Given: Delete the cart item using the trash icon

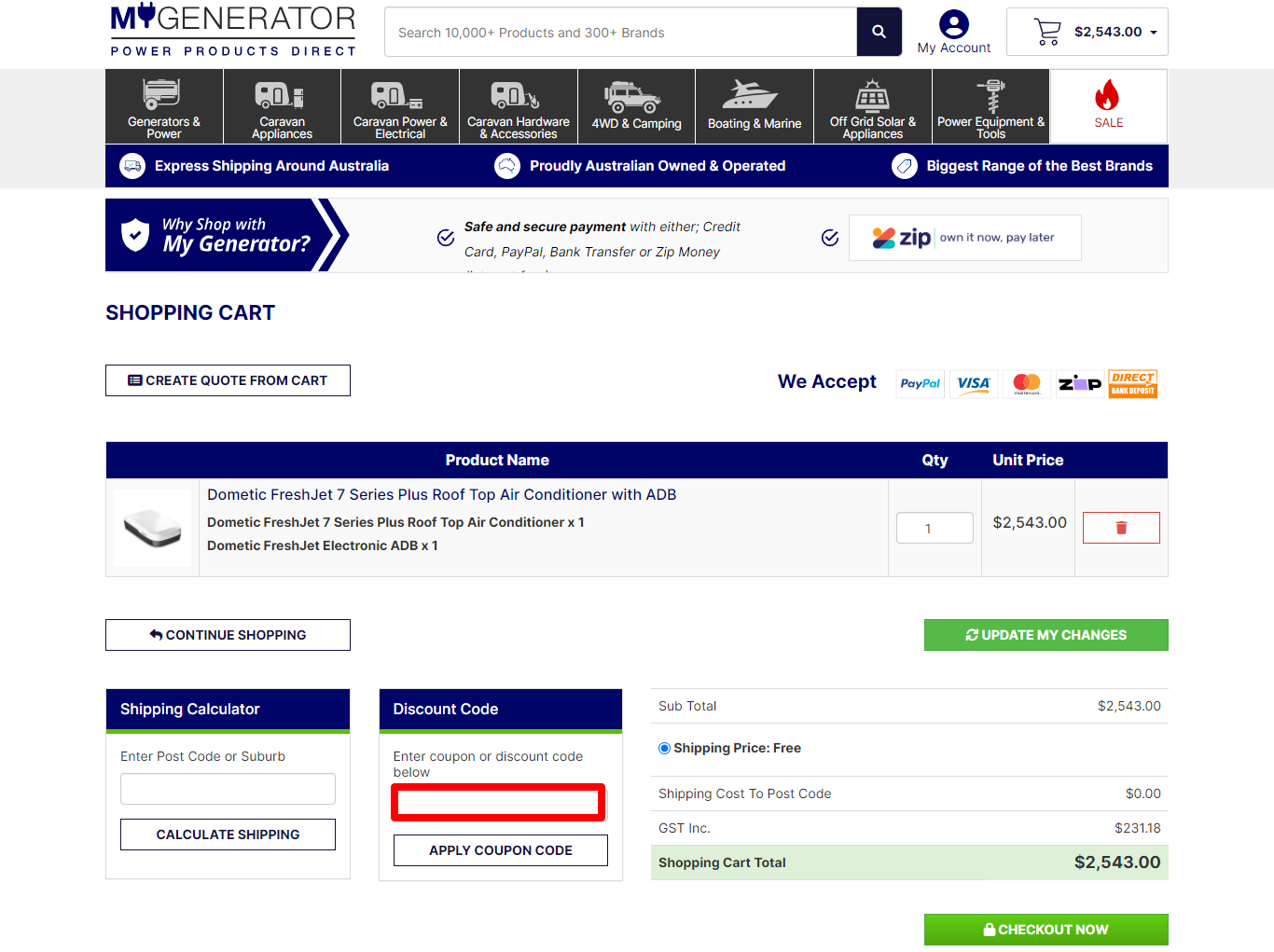Looking at the screenshot, I should tap(1120, 527).
